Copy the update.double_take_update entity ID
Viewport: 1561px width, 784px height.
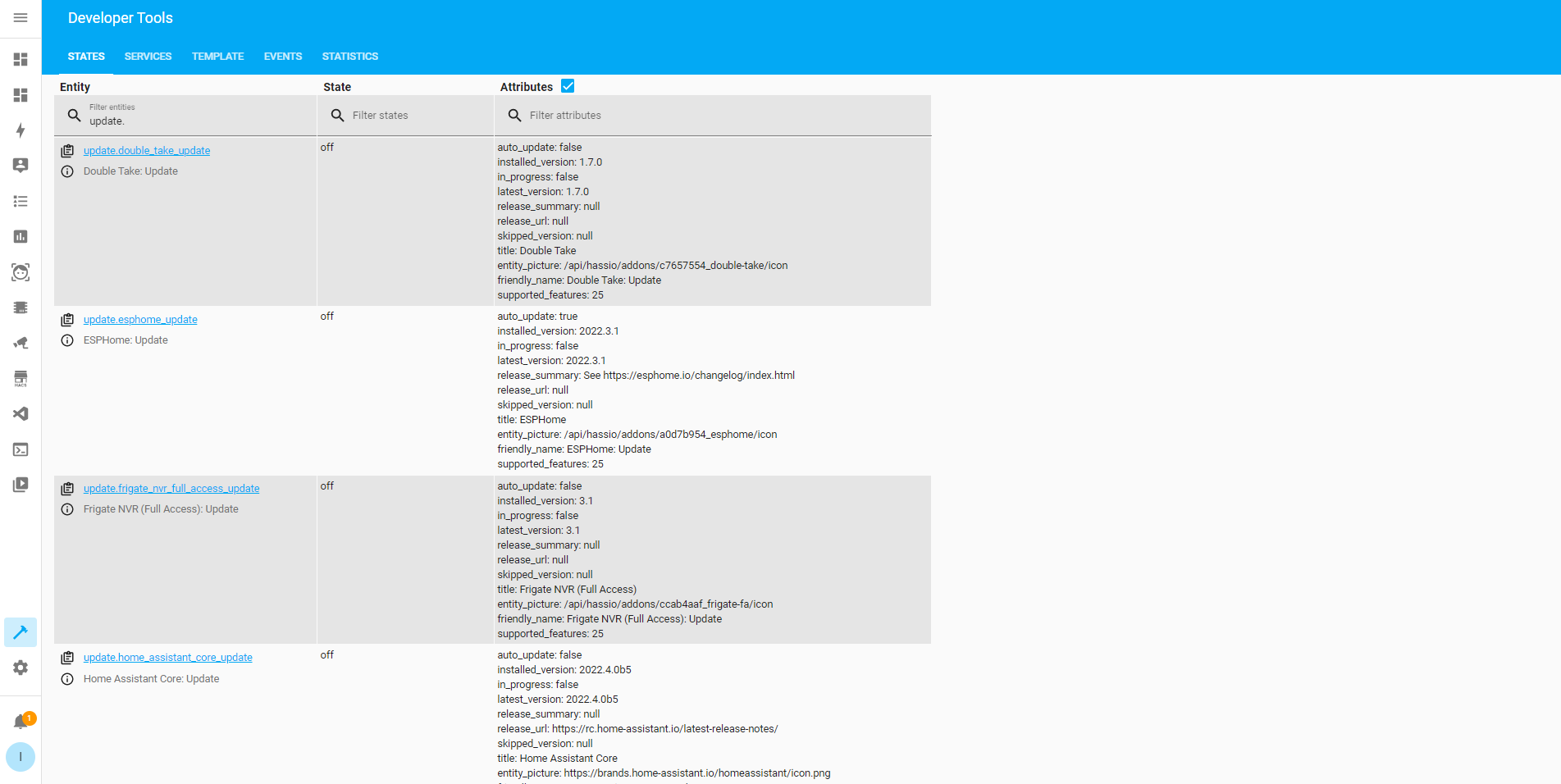click(x=67, y=151)
